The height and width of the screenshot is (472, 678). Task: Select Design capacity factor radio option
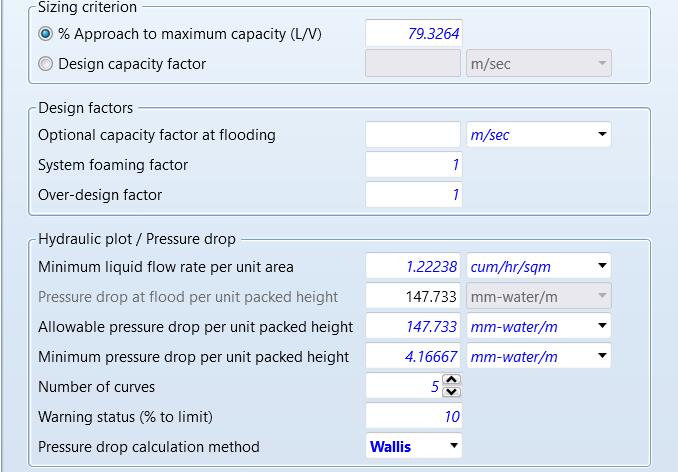(x=46, y=64)
